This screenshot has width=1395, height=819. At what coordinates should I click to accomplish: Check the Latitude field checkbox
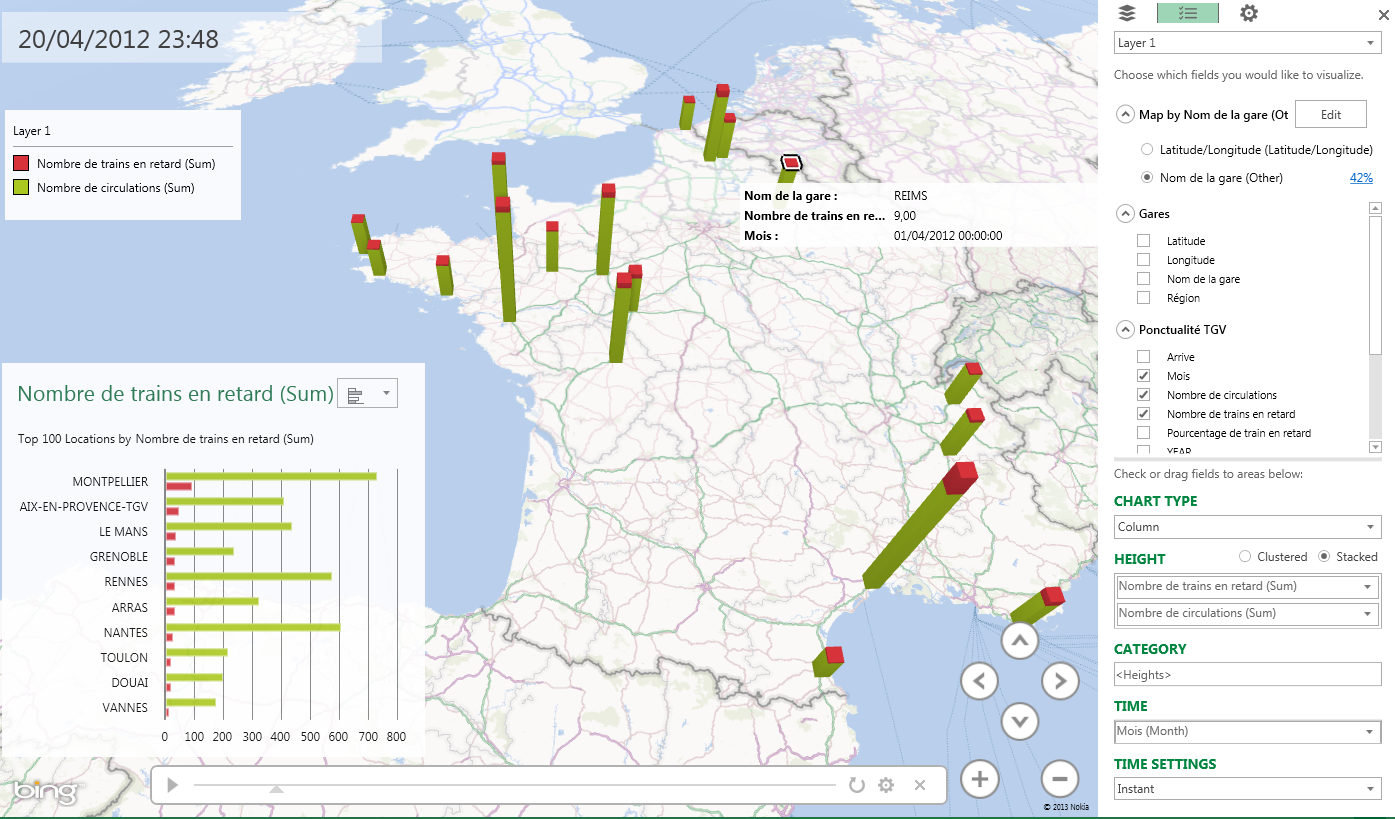tap(1143, 240)
